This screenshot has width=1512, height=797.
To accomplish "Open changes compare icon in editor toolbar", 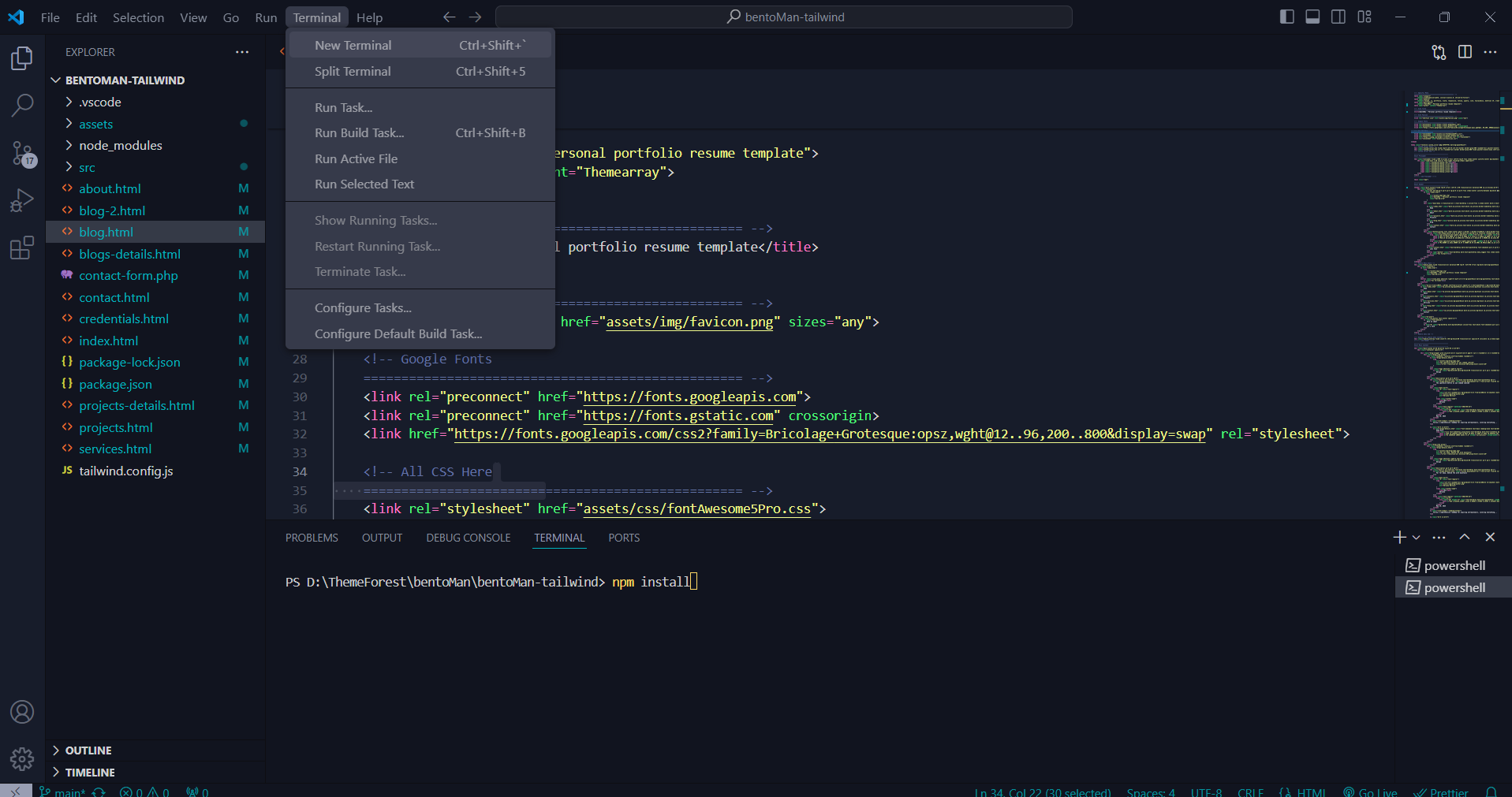I will (x=1439, y=52).
